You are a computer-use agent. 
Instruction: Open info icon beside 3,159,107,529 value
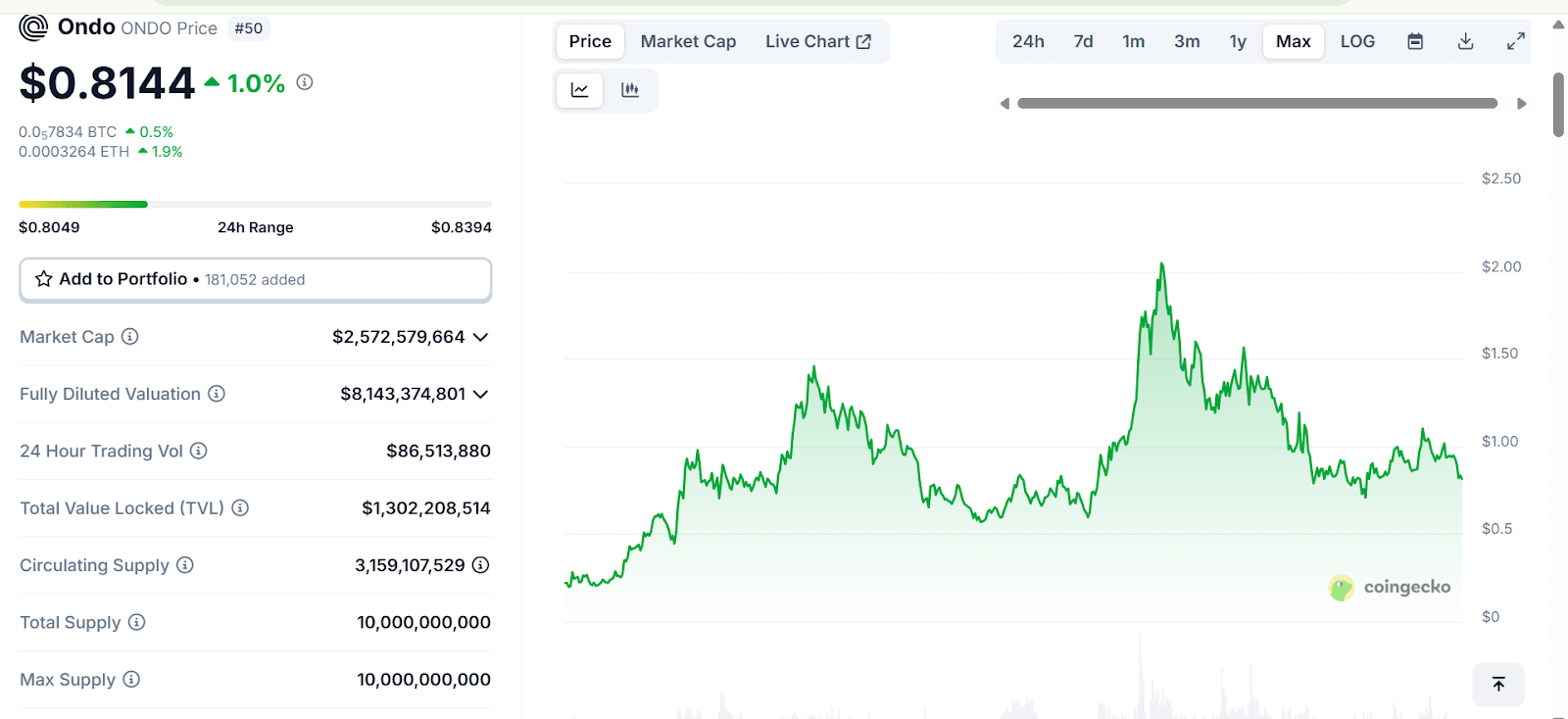480,565
